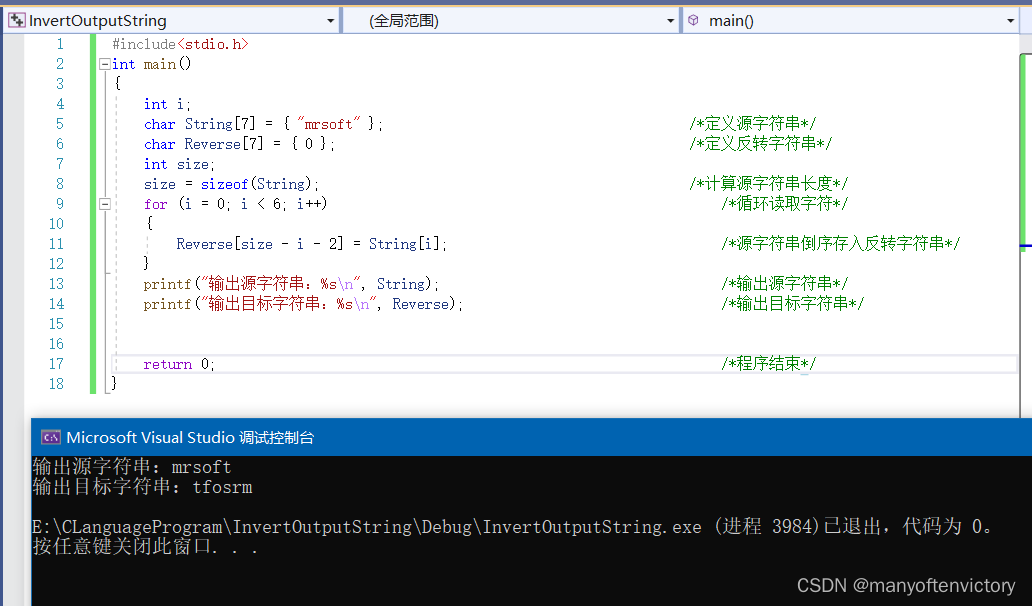Click the "mrsoft" string literal
1032x606 pixels.
[x=328, y=124]
